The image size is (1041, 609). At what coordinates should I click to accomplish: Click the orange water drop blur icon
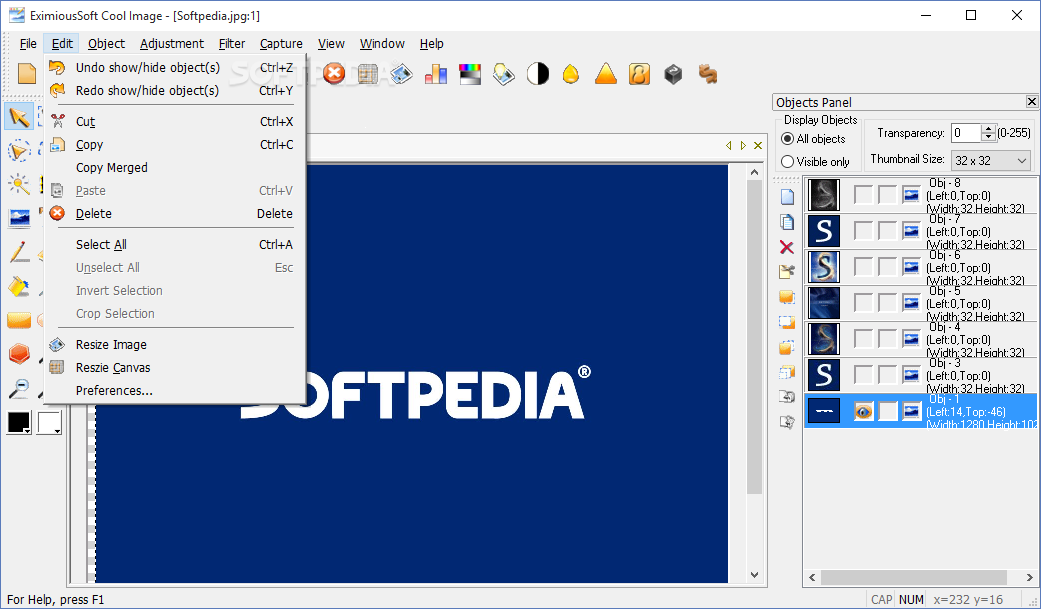(x=571, y=74)
